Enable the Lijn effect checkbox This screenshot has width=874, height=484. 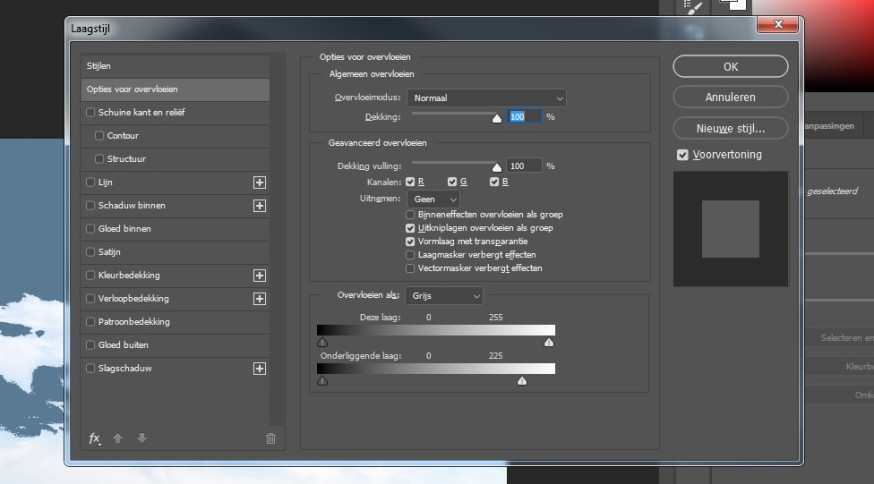point(90,182)
